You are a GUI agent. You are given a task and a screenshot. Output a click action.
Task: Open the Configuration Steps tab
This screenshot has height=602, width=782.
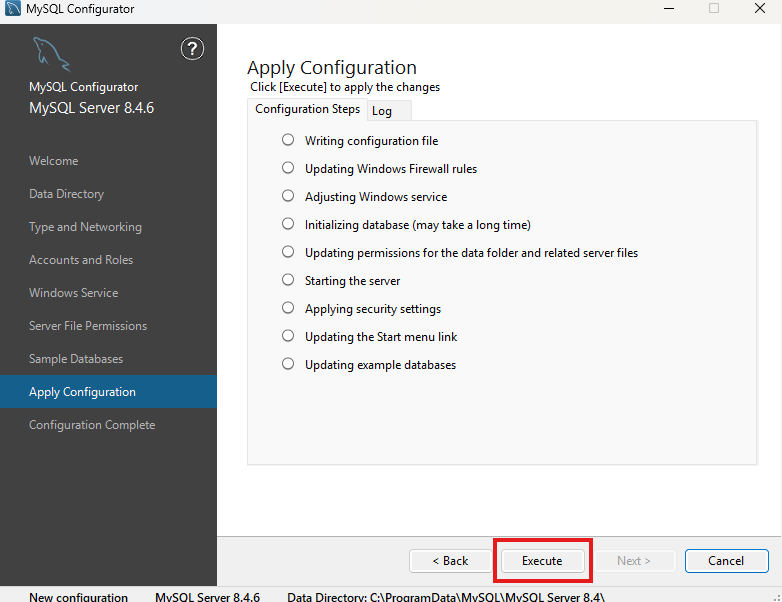[307, 109]
